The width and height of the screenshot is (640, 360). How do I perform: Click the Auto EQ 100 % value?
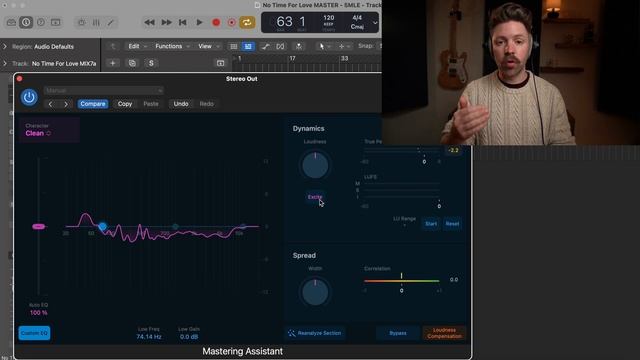pos(38,313)
